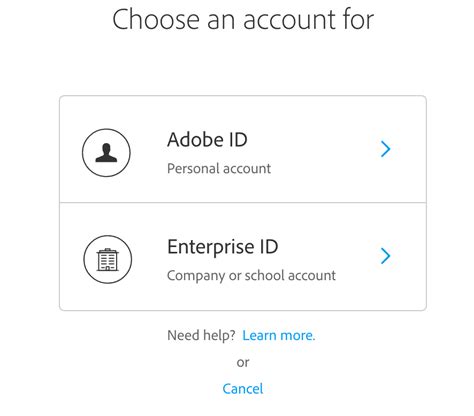This screenshot has height=416, width=474.
Task: Open the Learn more help link
Action: point(278,335)
